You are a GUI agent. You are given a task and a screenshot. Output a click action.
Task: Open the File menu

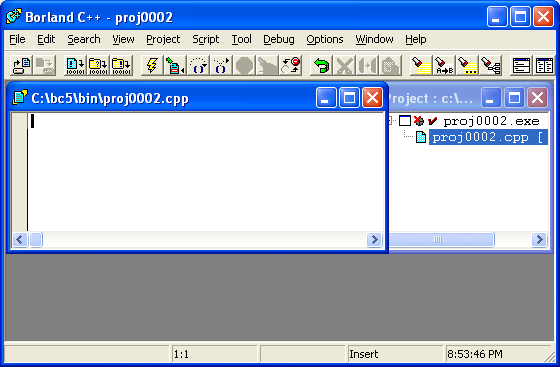[x=17, y=39]
